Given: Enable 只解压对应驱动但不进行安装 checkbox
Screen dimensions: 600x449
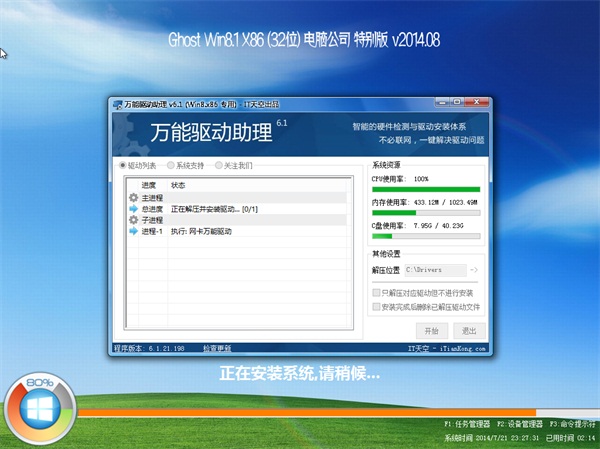Looking at the screenshot, I should click(376, 294).
